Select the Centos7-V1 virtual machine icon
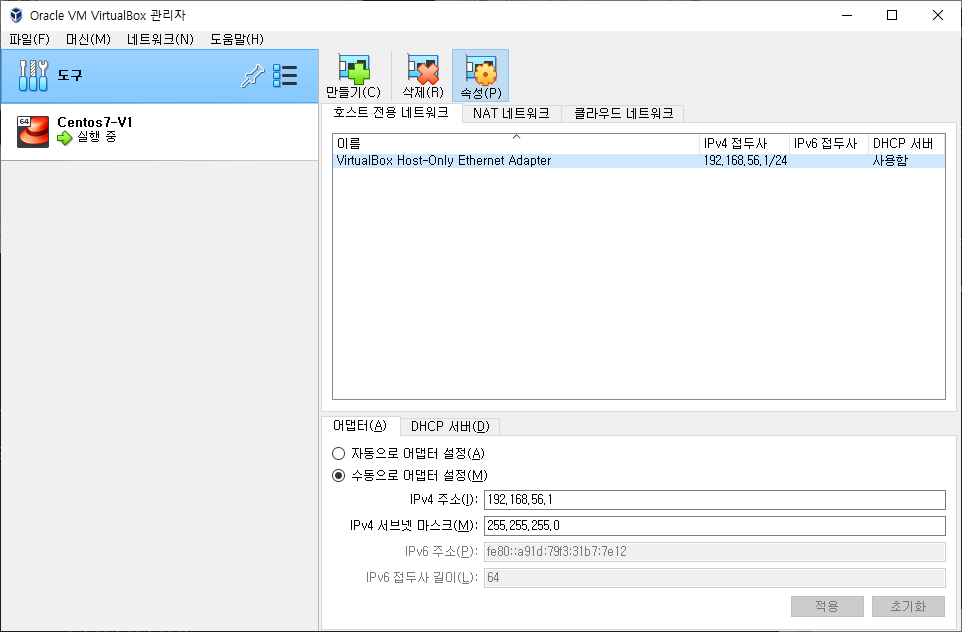The image size is (962, 632). coord(33,131)
